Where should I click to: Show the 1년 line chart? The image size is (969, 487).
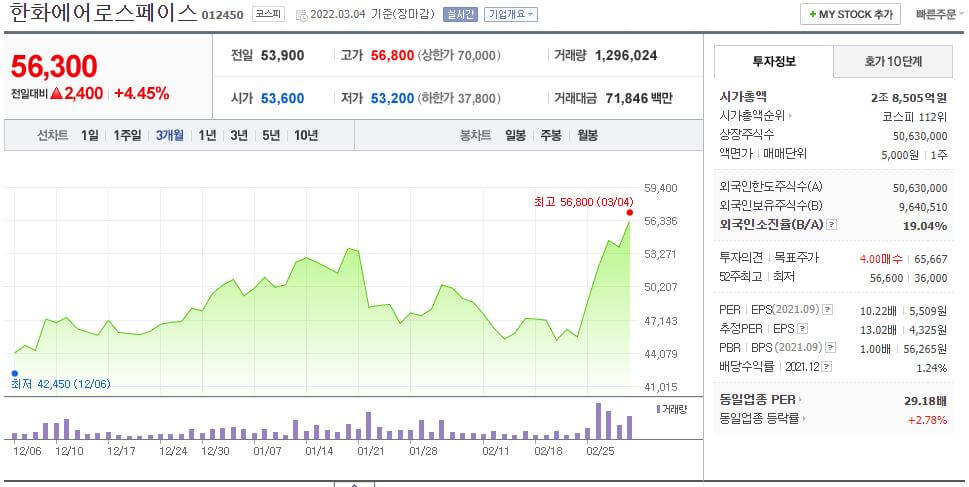point(207,135)
